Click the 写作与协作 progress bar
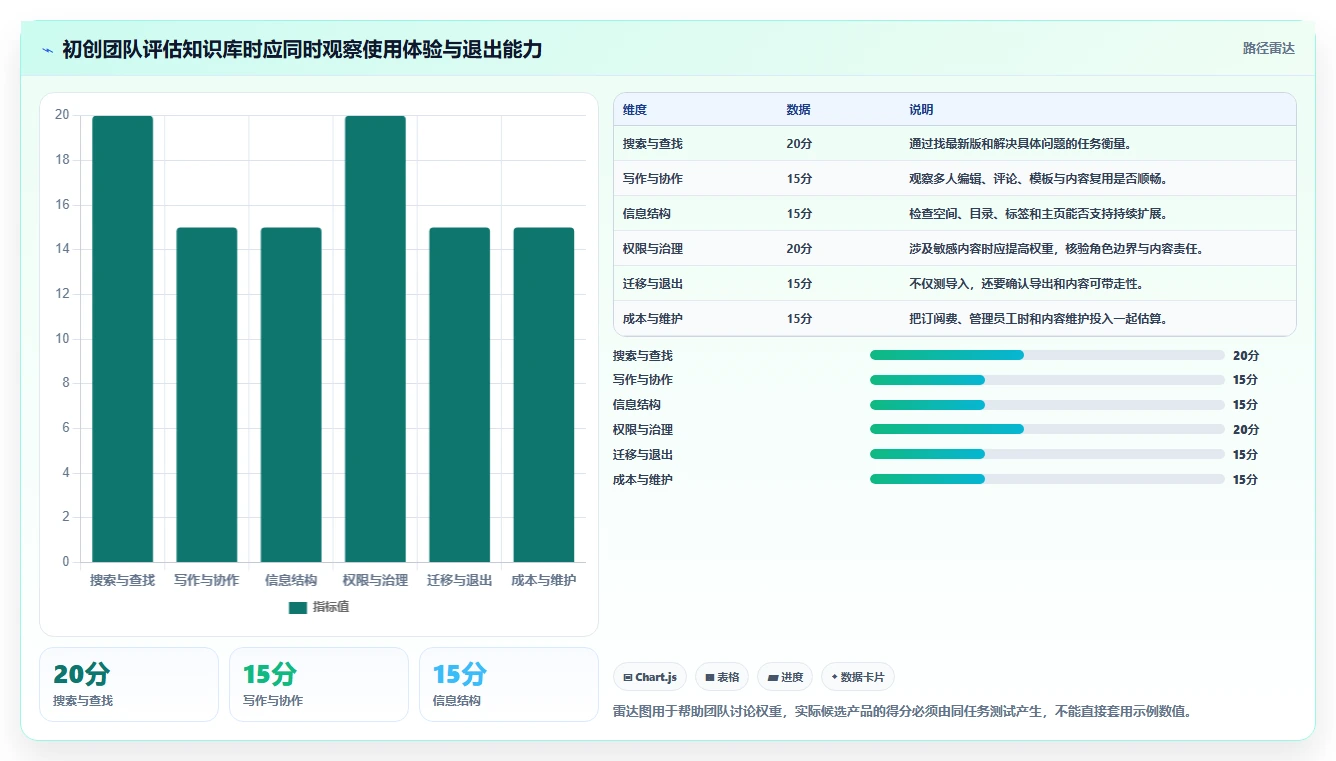This screenshot has width=1336, height=761. click(x=1047, y=380)
